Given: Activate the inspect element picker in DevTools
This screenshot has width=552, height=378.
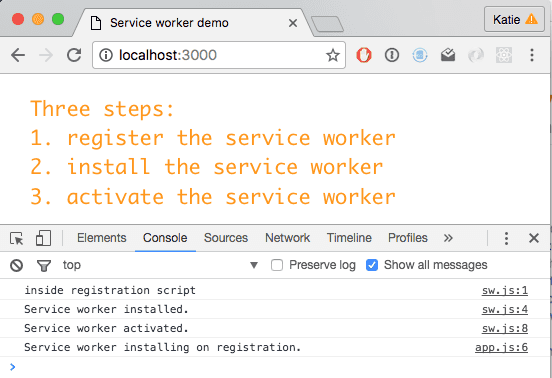Looking at the screenshot, I should (x=17, y=238).
